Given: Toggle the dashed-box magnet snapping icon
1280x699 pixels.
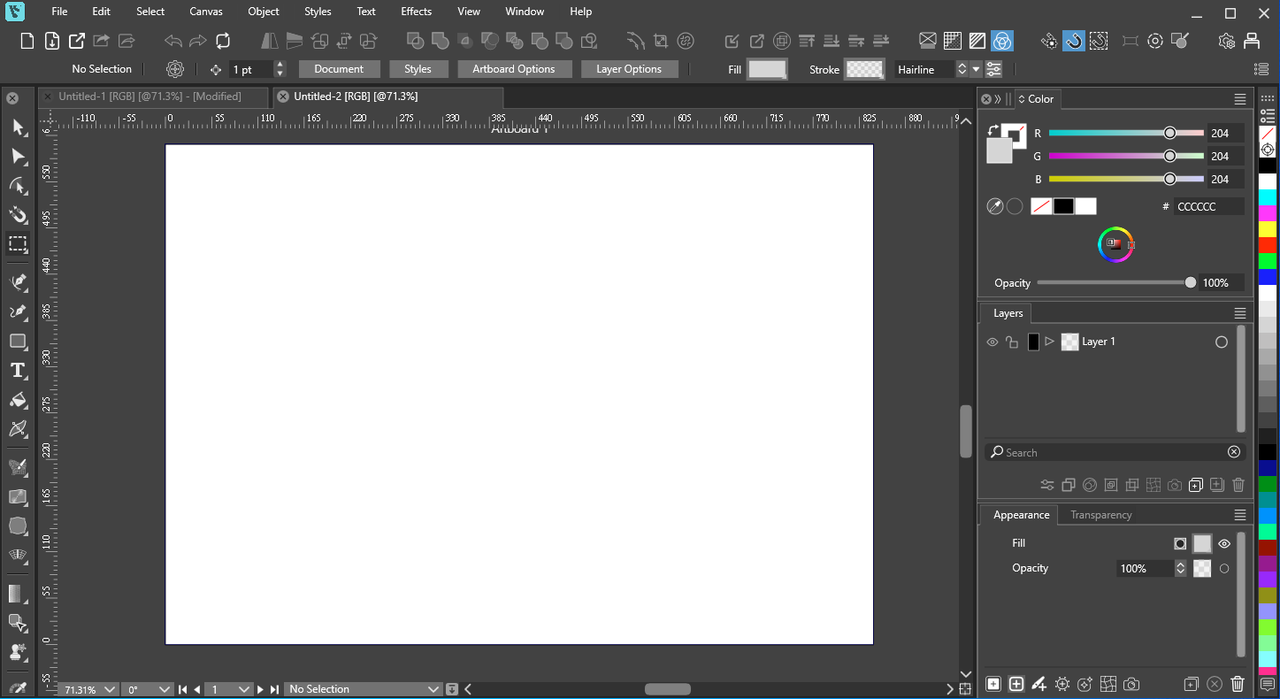Looking at the screenshot, I should [x=1098, y=41].
